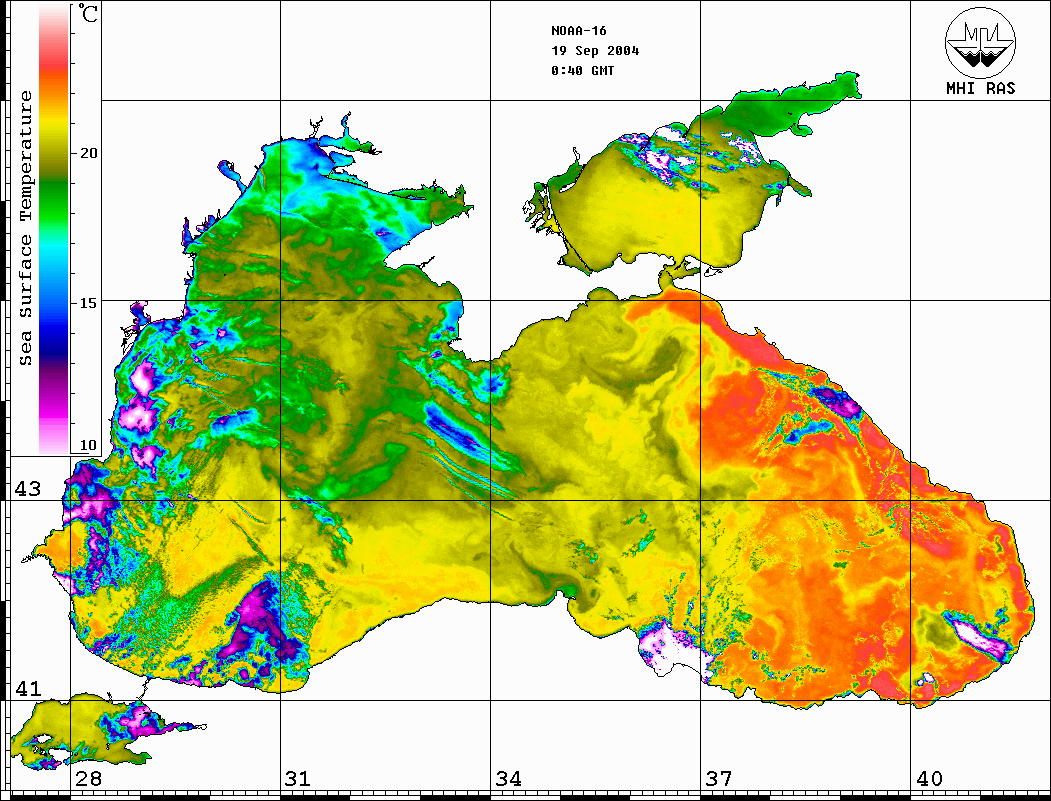This screenshot has width=1051, height=801.
Task: Click the longitude label 28
Action: pyautogui.click(x=88, y=779)
